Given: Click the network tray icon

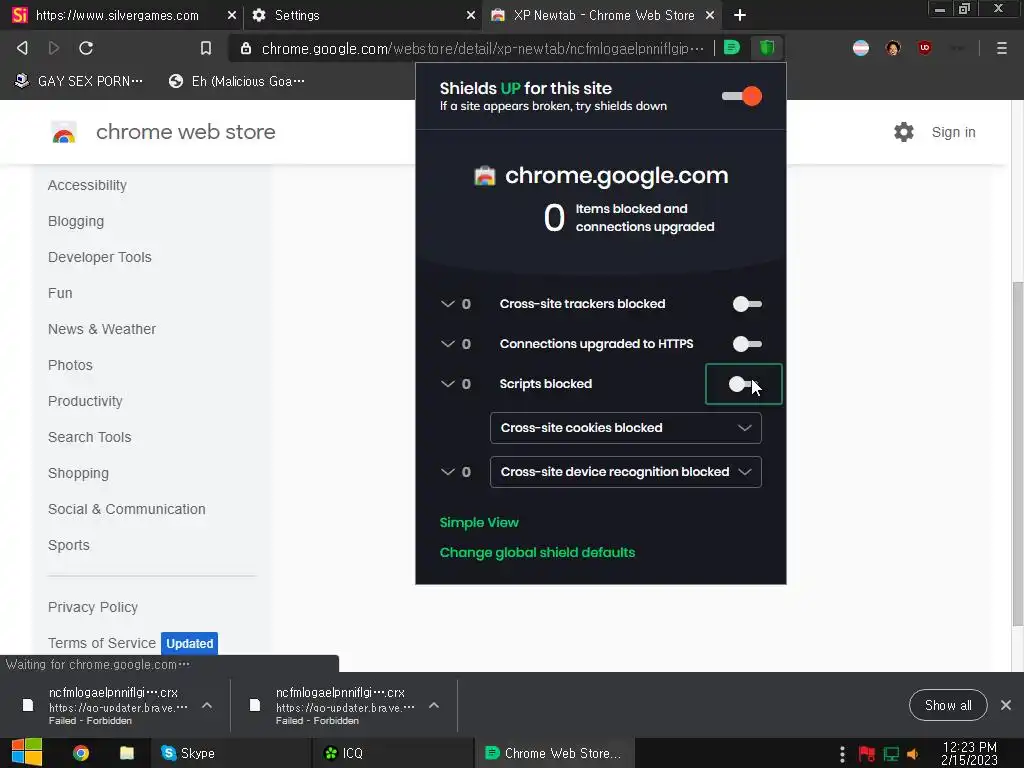Looking at the screenshot, I should point(891,754).
